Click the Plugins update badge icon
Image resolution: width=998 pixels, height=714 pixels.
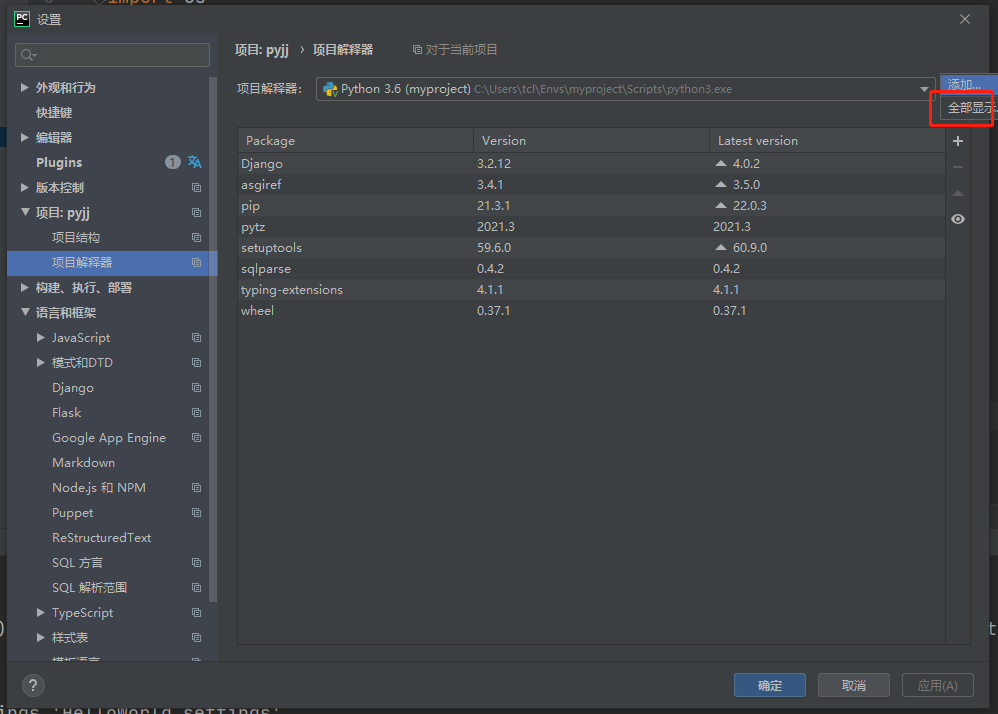(174, 162)
